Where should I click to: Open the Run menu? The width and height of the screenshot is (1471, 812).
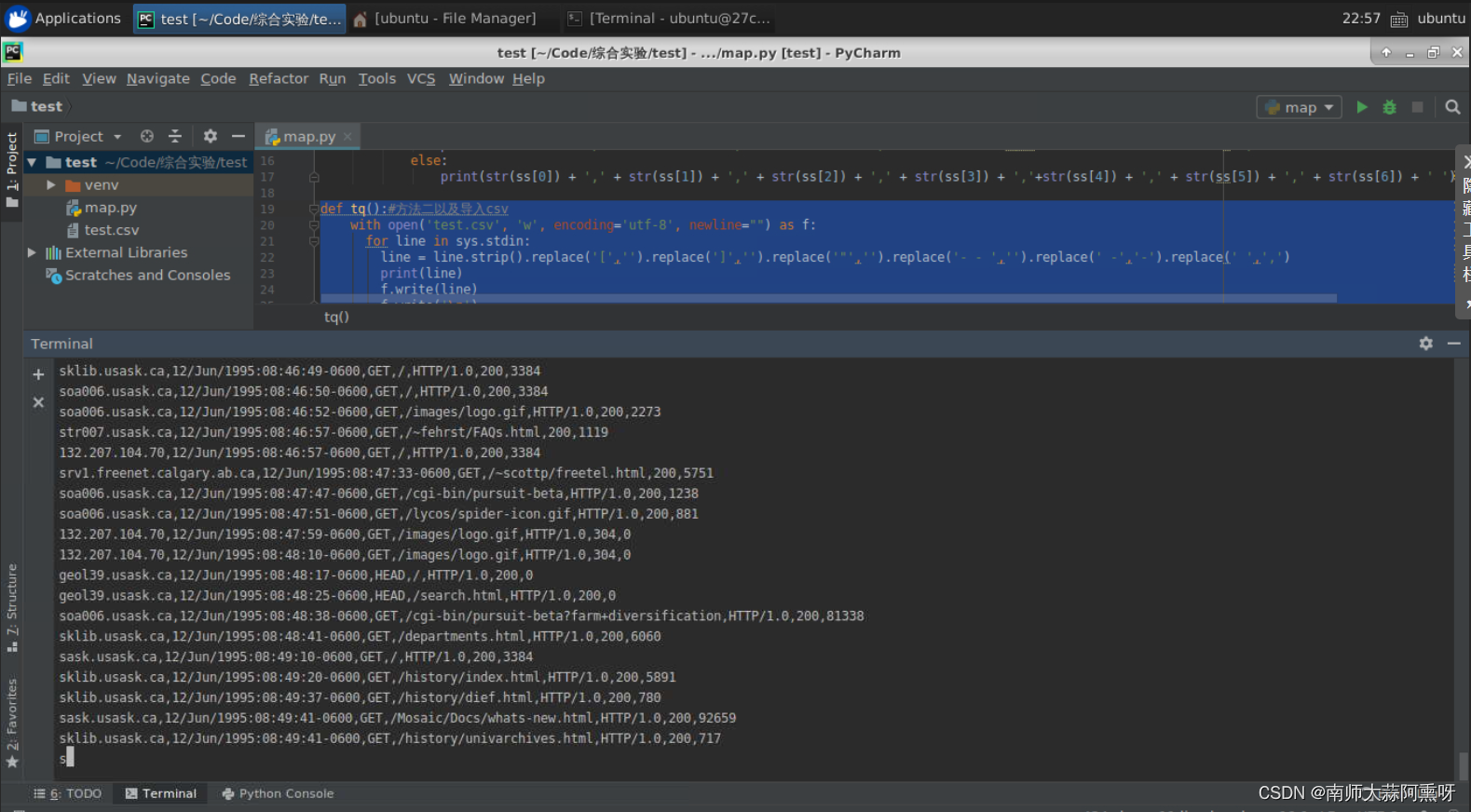[333, 79]
